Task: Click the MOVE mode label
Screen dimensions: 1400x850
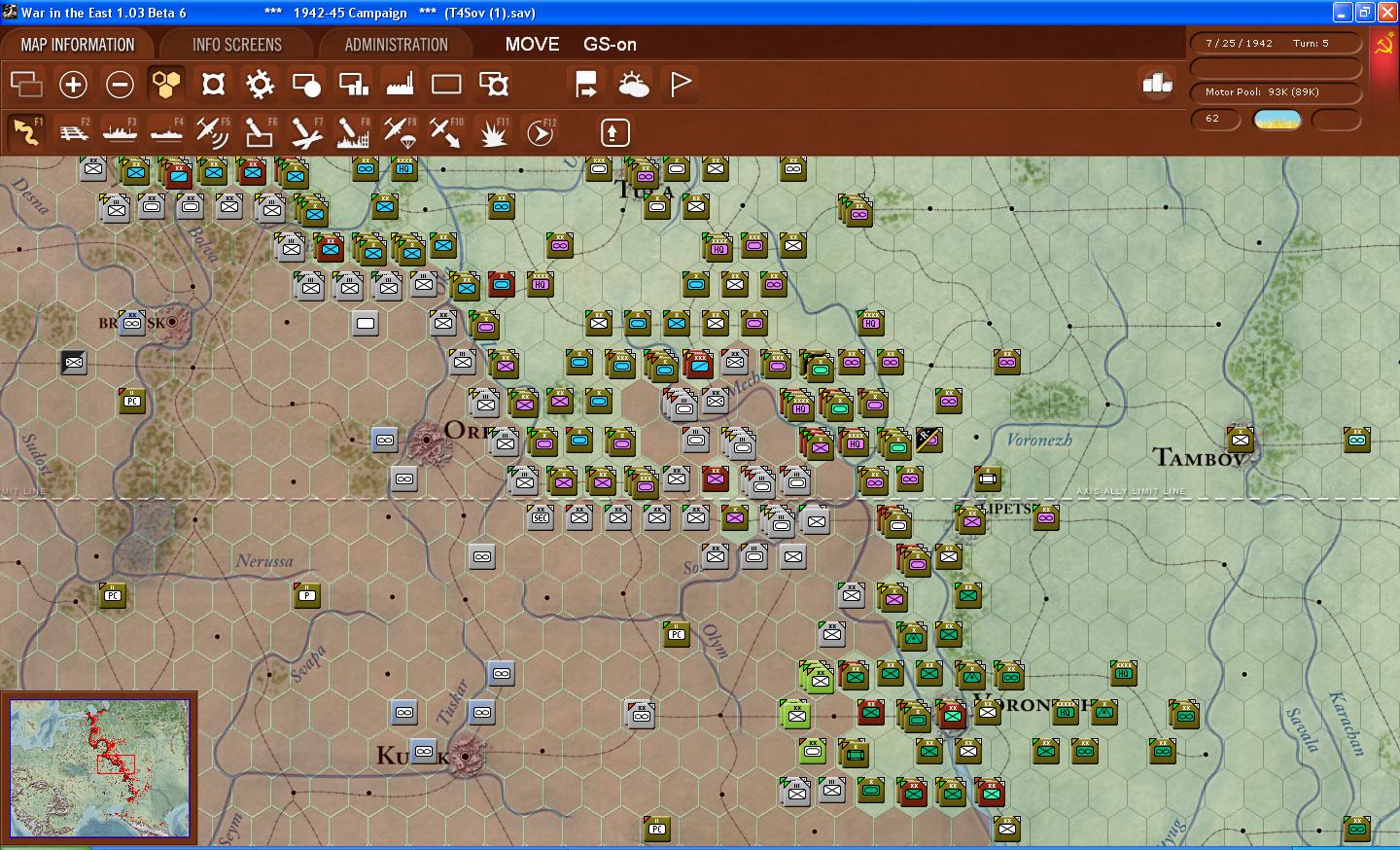Action: (x=533, y=45)
